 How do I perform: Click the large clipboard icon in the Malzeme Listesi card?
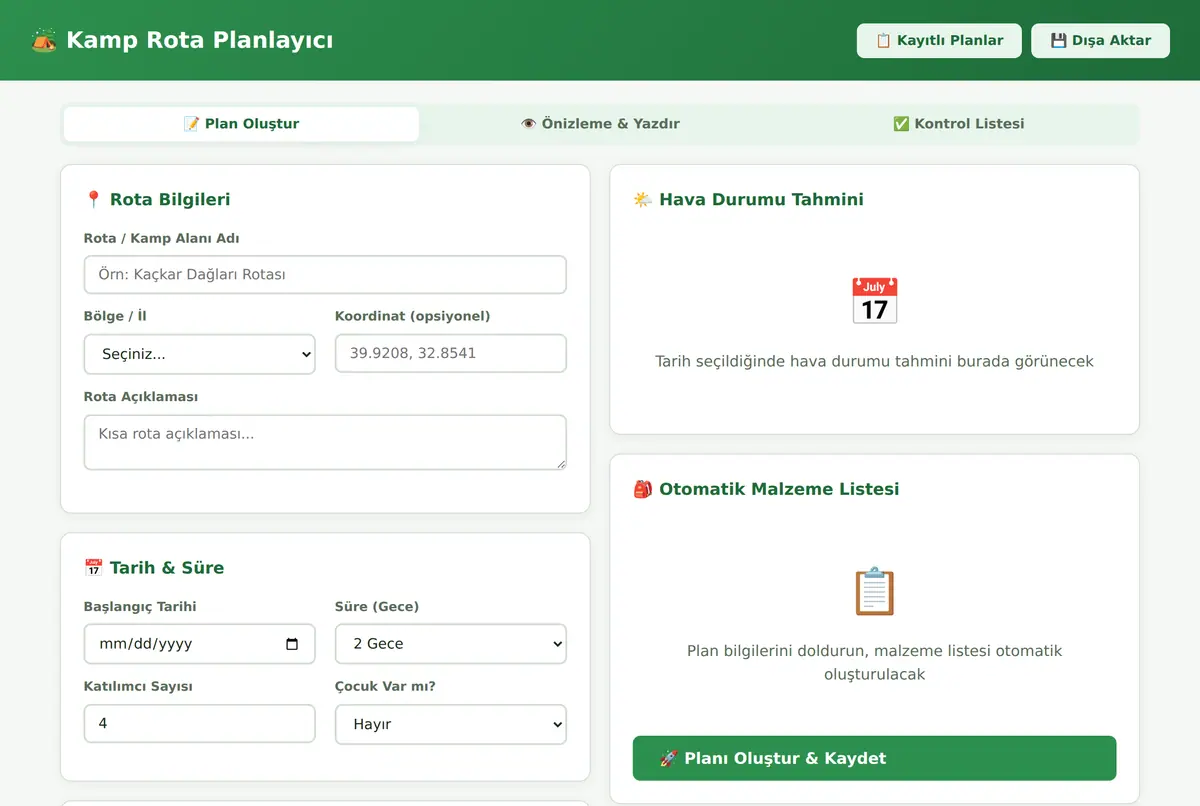pyautogui.click(x=874, y=591)
